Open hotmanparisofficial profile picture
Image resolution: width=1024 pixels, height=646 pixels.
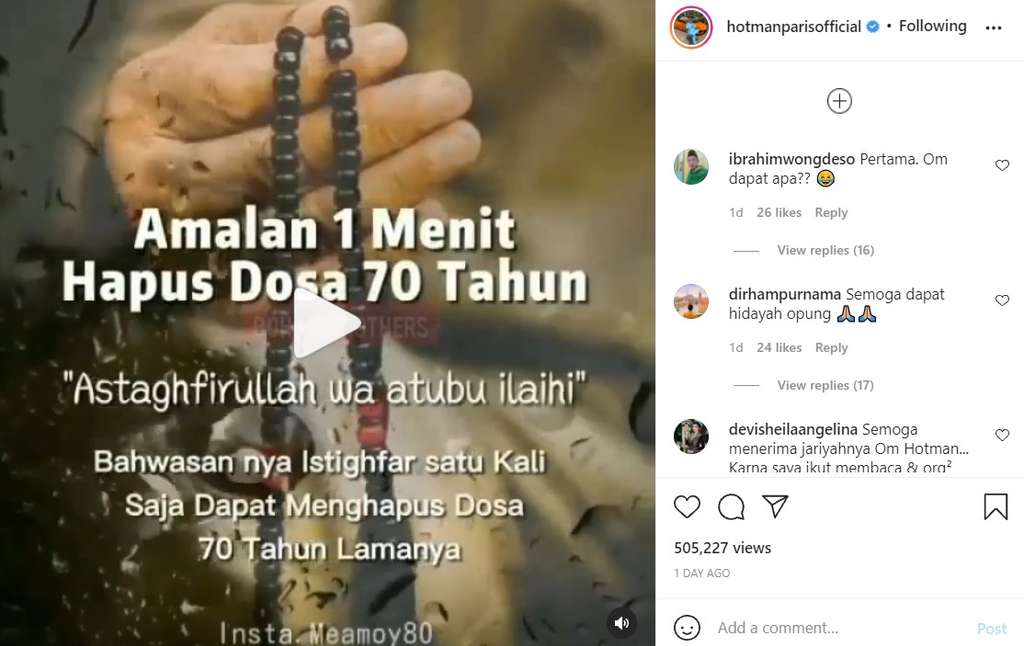[691, 27]
